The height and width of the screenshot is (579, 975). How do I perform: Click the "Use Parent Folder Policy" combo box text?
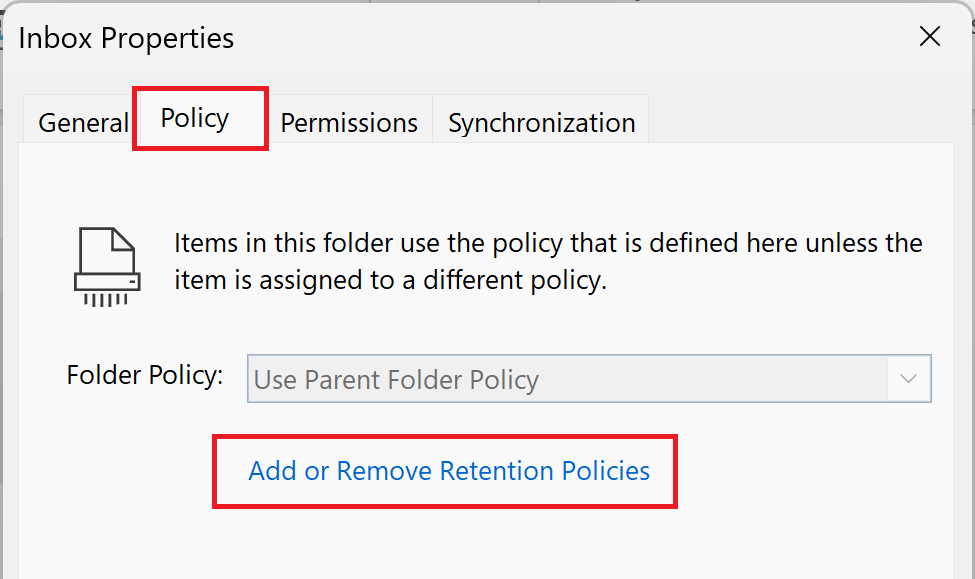(396, 380)
